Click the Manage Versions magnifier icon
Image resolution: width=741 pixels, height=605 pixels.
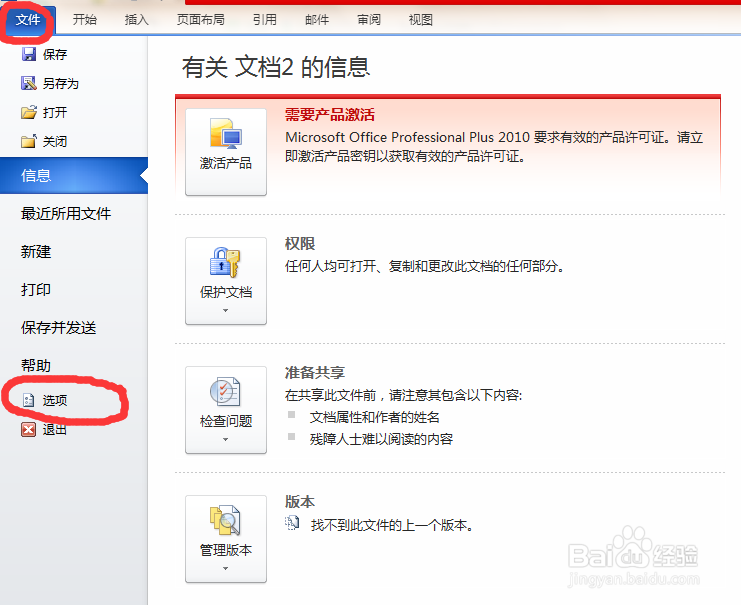click(225, 520)
